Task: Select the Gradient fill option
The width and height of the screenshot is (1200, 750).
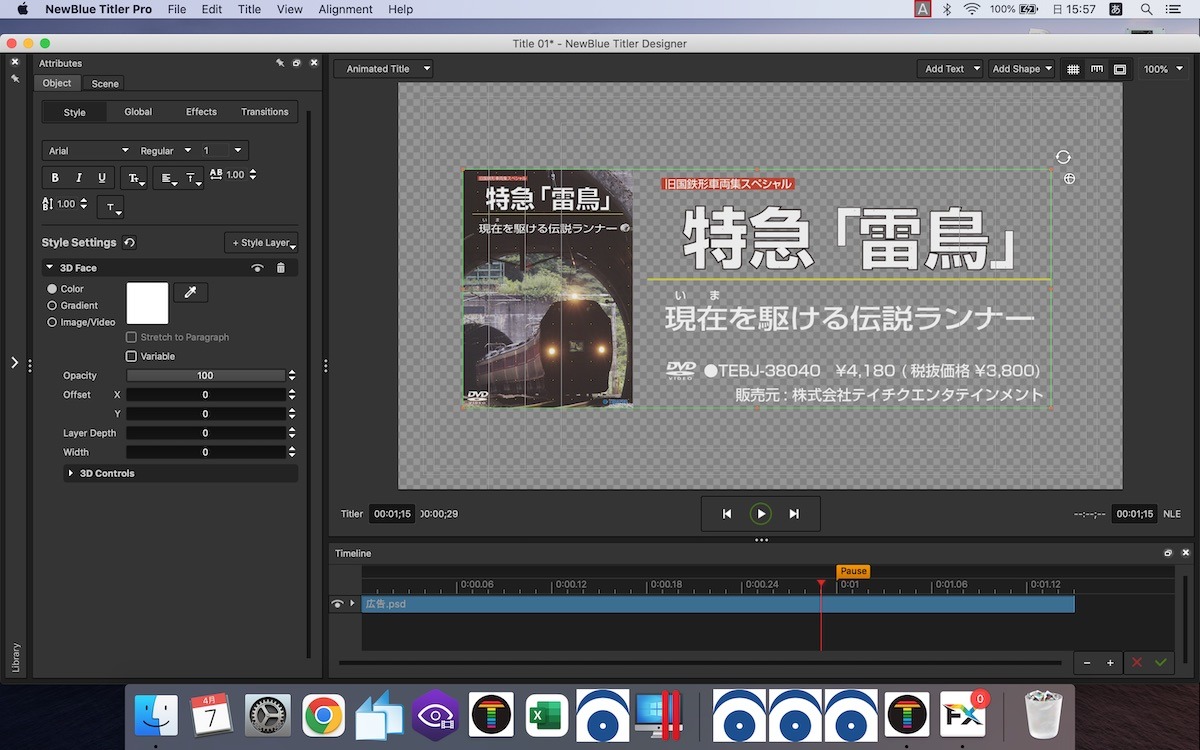Action: 52,306
